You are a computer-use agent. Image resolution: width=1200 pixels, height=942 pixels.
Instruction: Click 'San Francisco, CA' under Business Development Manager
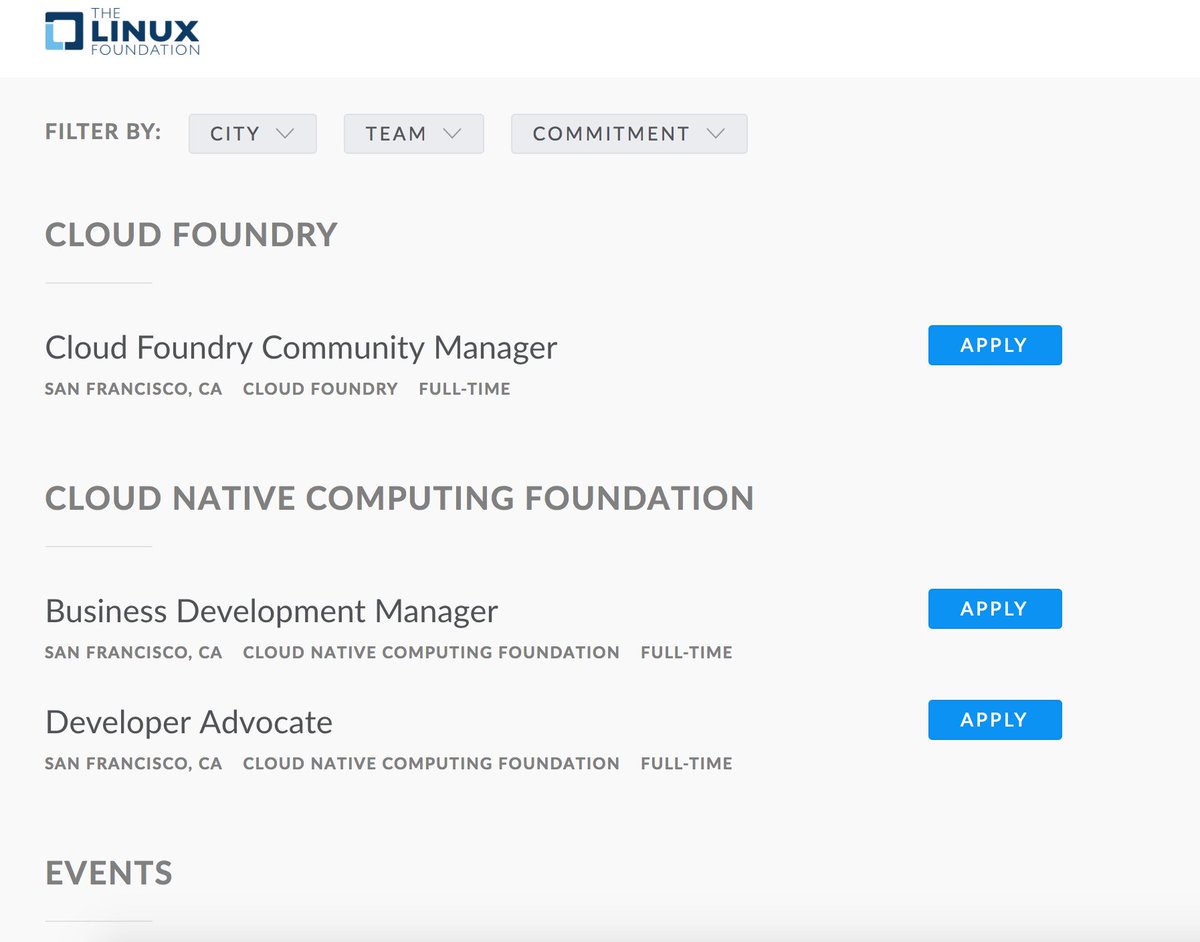click(x=134, y=653)
